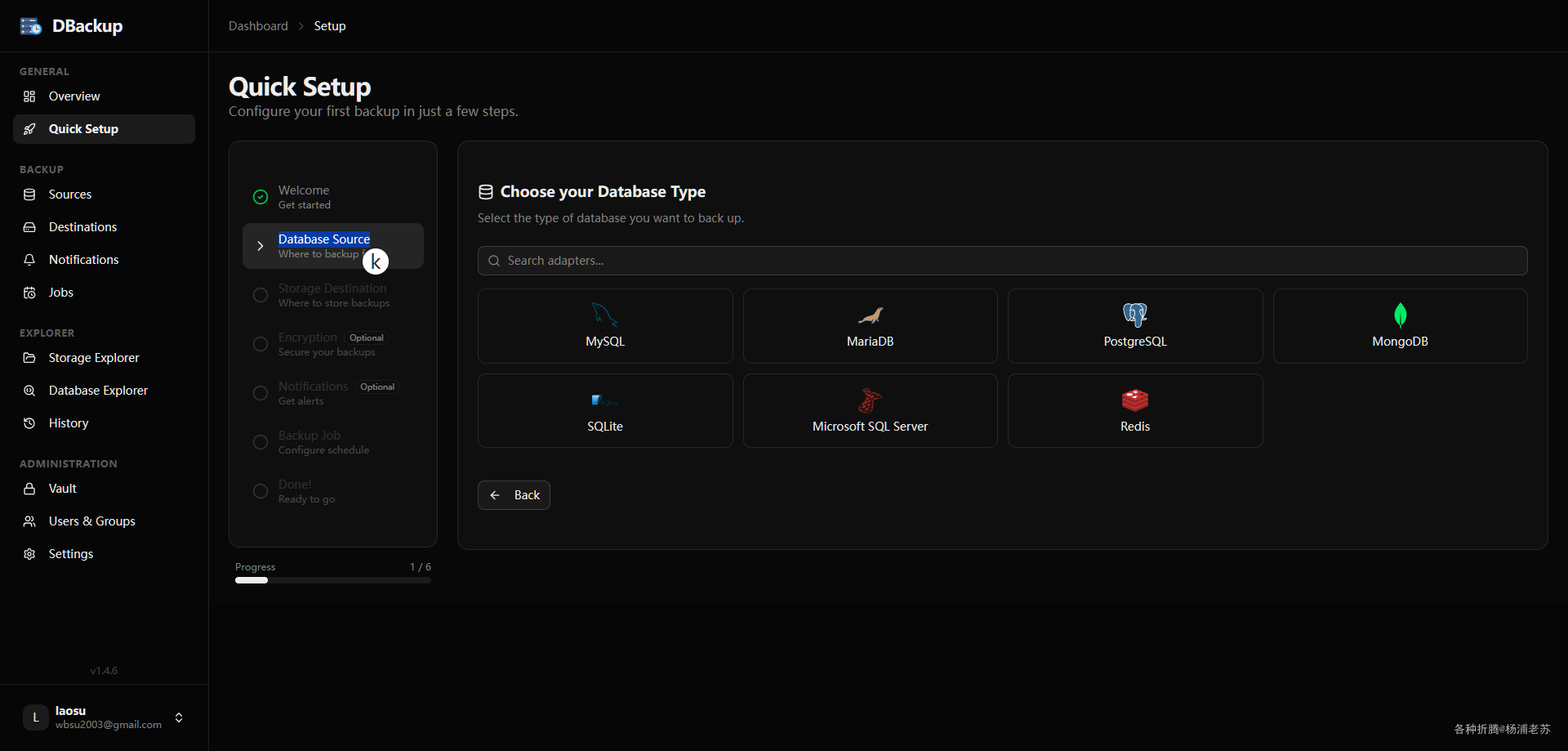Click the Database Explorer search icon

click(29, 391)
